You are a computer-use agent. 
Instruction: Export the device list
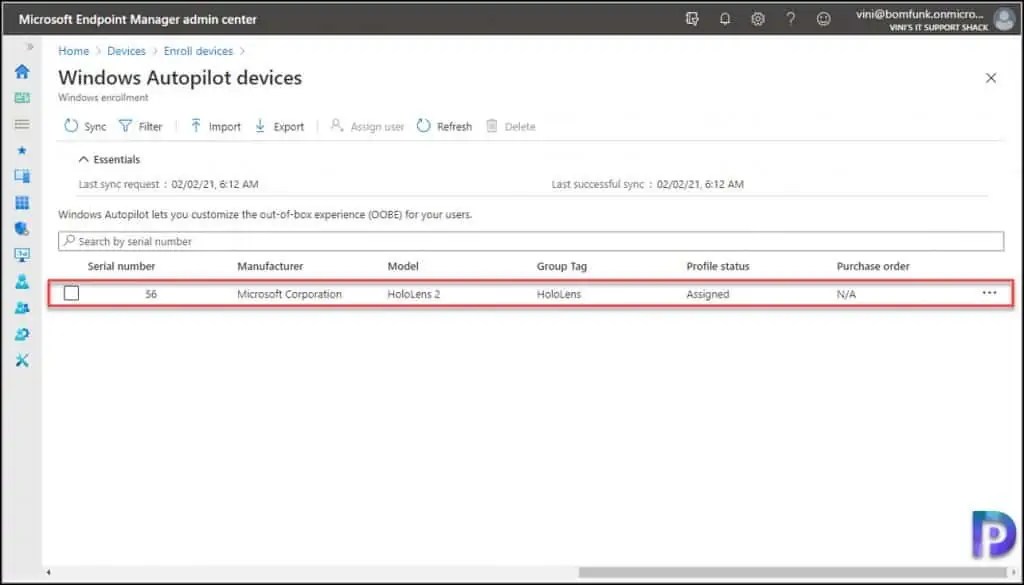pyautogui.click(x=280, y=126)
